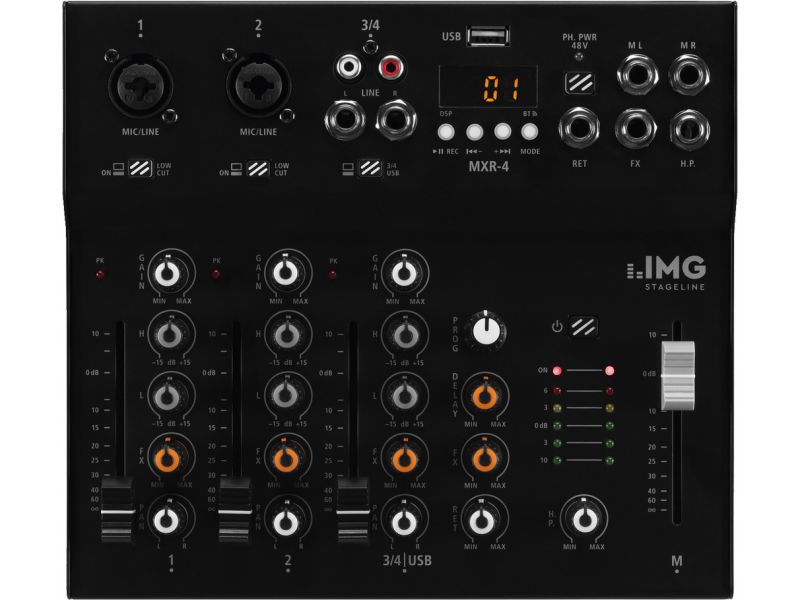
Task: Click the H.P. headphone volume knob
Action: point(583,519)
